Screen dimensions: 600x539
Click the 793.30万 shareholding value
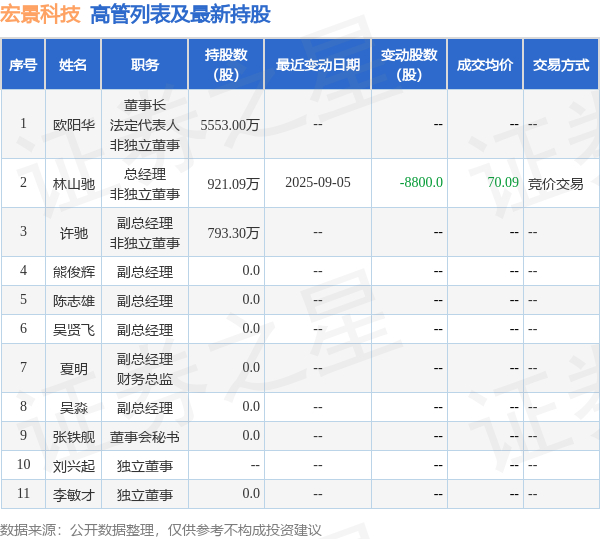233,233
